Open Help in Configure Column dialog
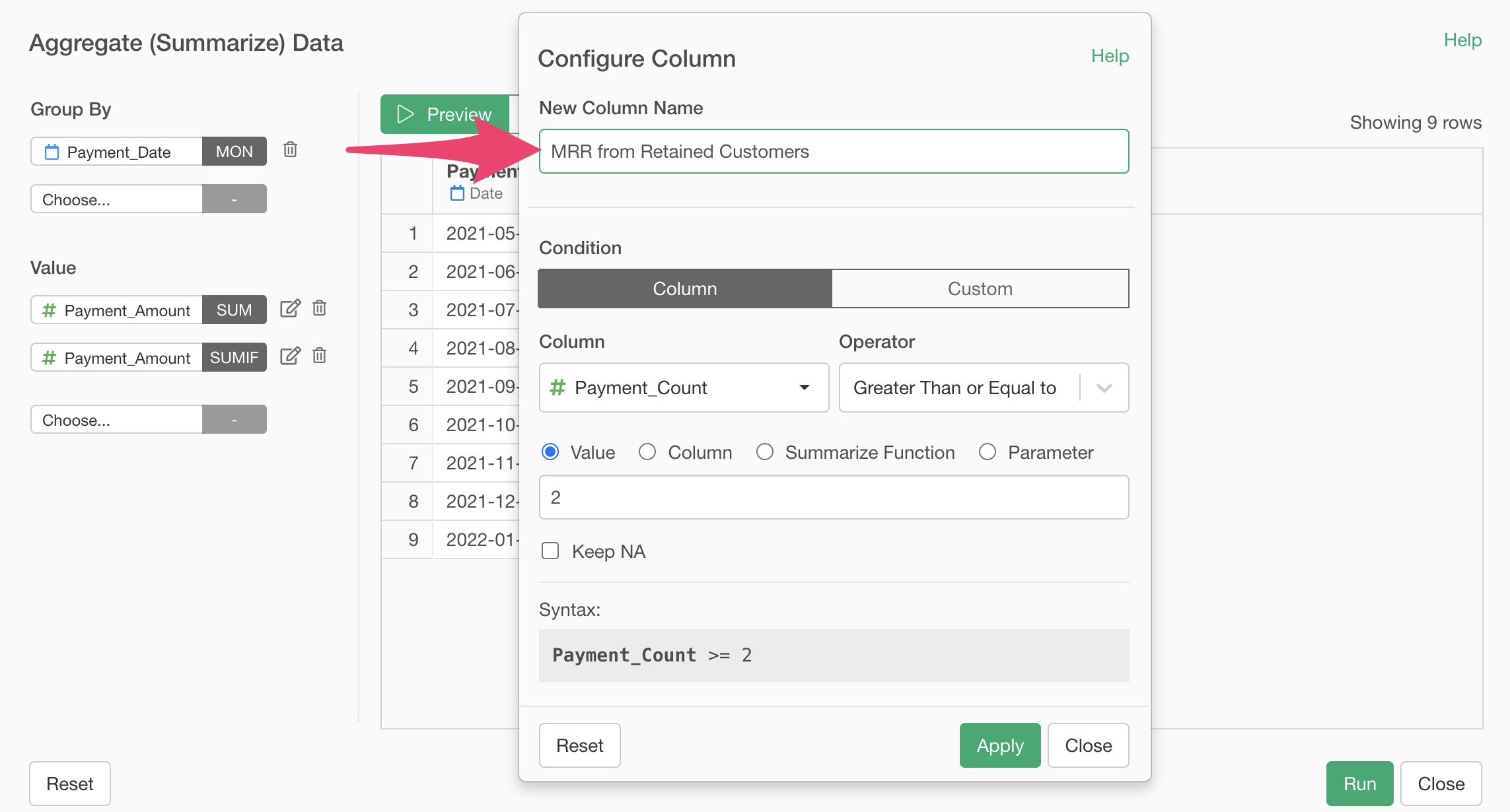Viewport: 1510px width, 812px height. click(1110, 56)
